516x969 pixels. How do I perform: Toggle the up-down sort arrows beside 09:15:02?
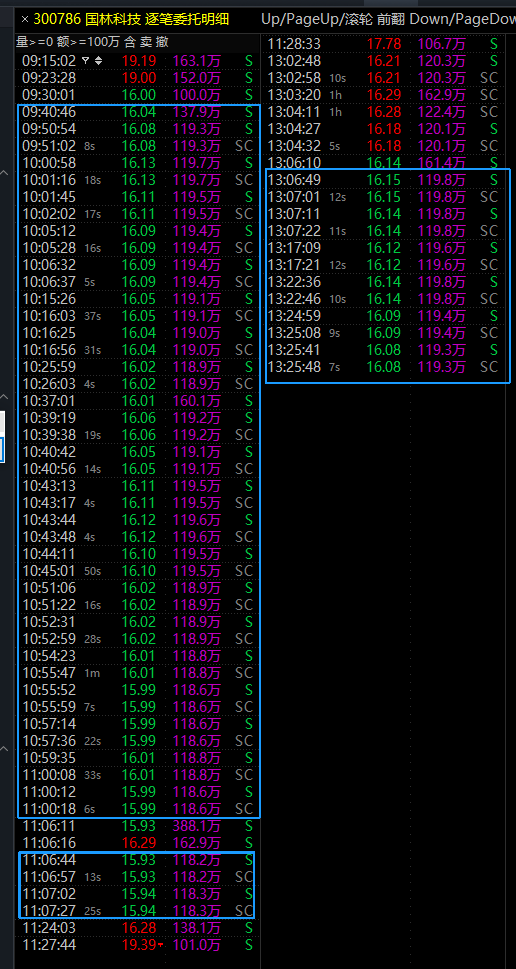[x=98, y=61]
